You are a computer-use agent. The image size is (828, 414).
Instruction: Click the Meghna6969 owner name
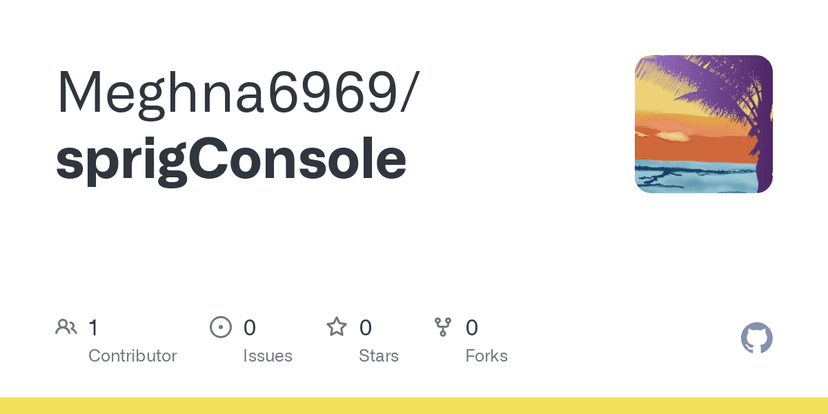pyautogui.click(x=238, y=92)
